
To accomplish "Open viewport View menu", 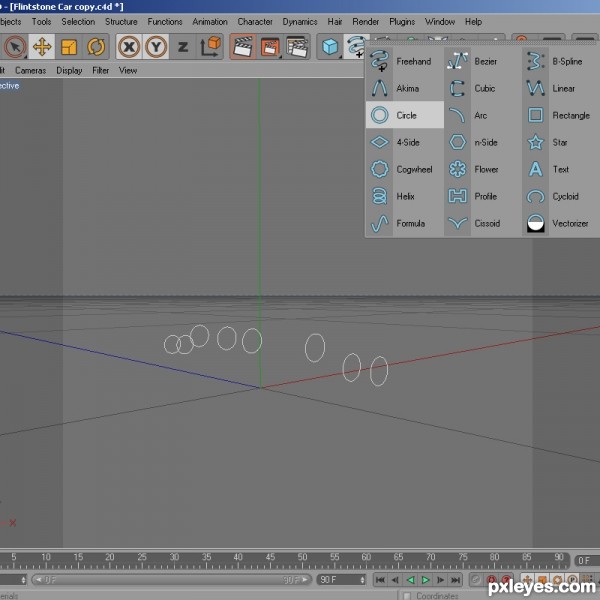I will [128, 70].
